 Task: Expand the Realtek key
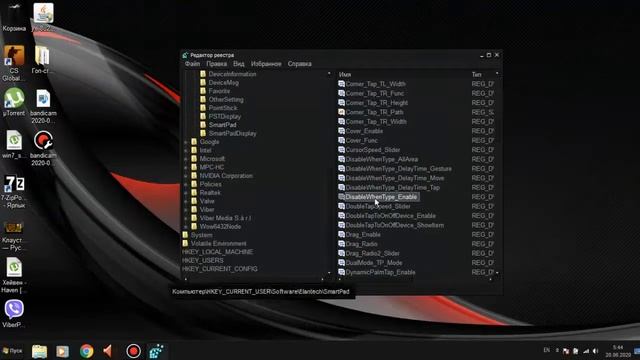tap(186, 193)
